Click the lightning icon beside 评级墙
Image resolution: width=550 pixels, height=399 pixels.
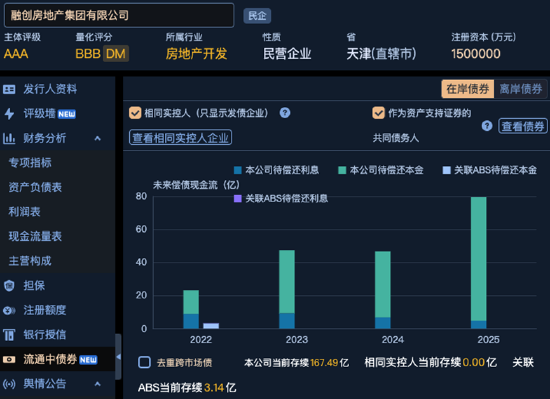[x=9, y=114]
